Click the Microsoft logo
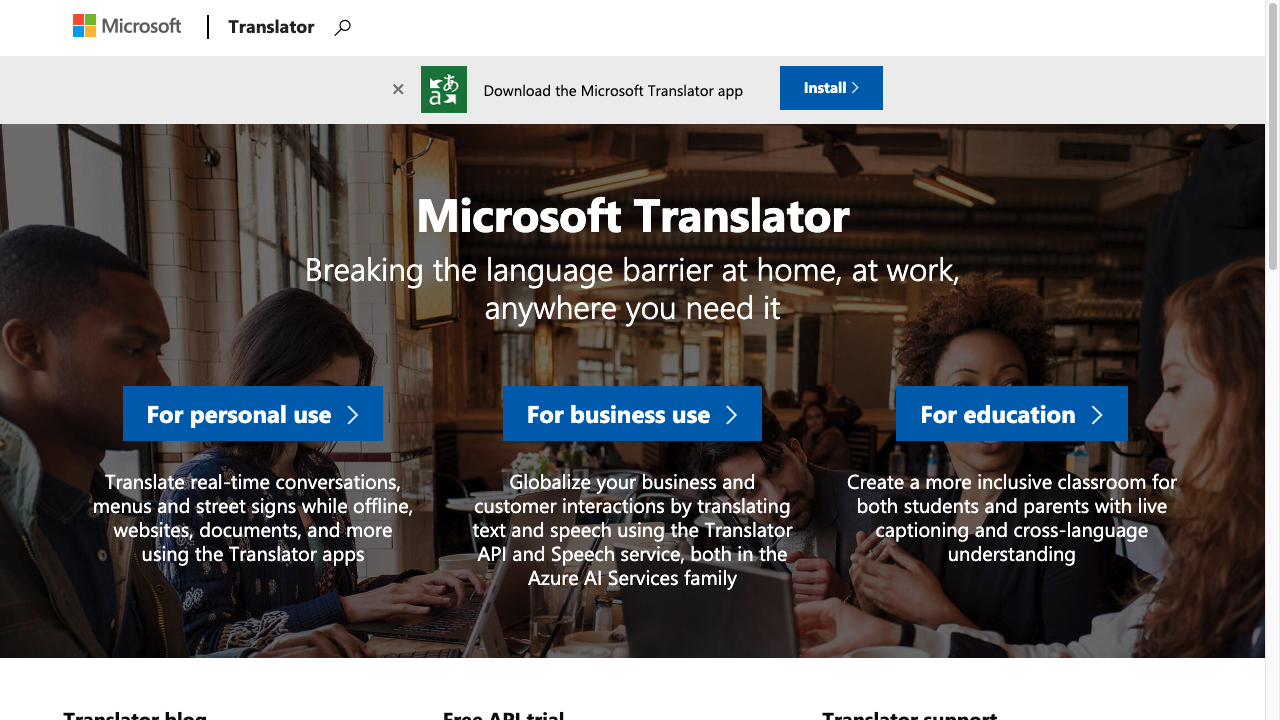Viewport: 1280px width, 720px height. pos(127,26)
